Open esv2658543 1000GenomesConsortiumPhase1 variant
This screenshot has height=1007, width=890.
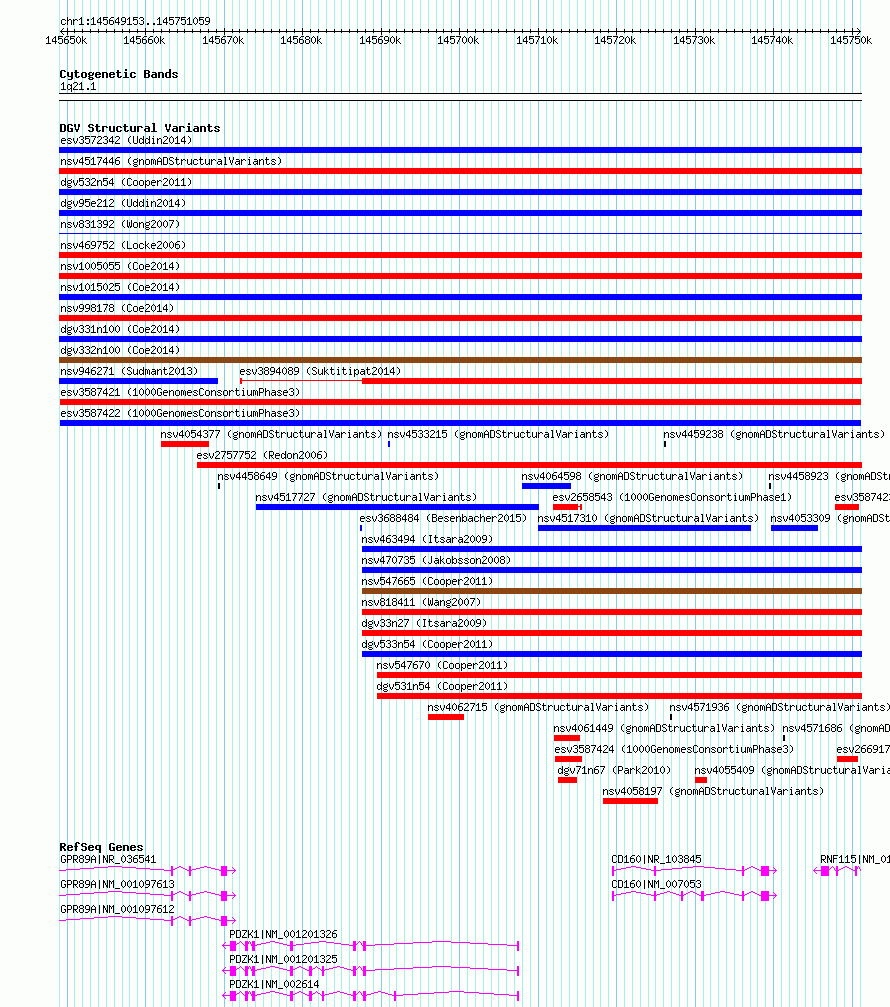click(x=672, y=497)
